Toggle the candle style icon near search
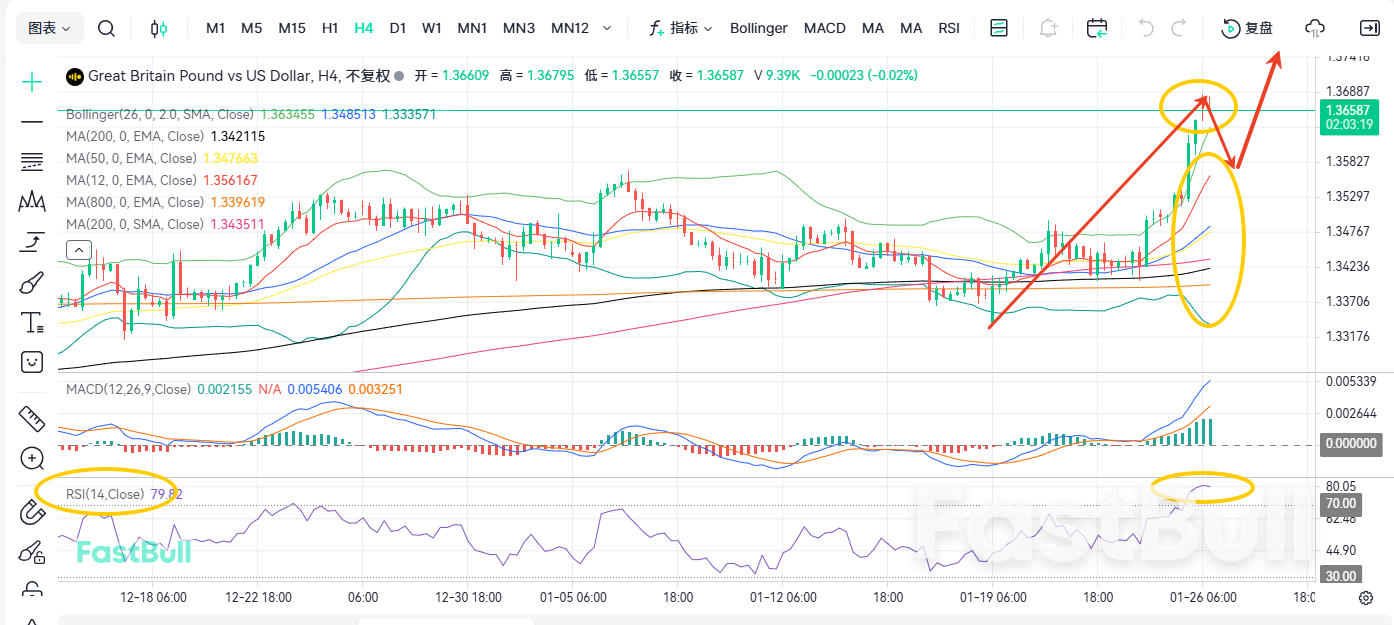The width and height of the screenshot is (1394, 625). coord(159,28)
